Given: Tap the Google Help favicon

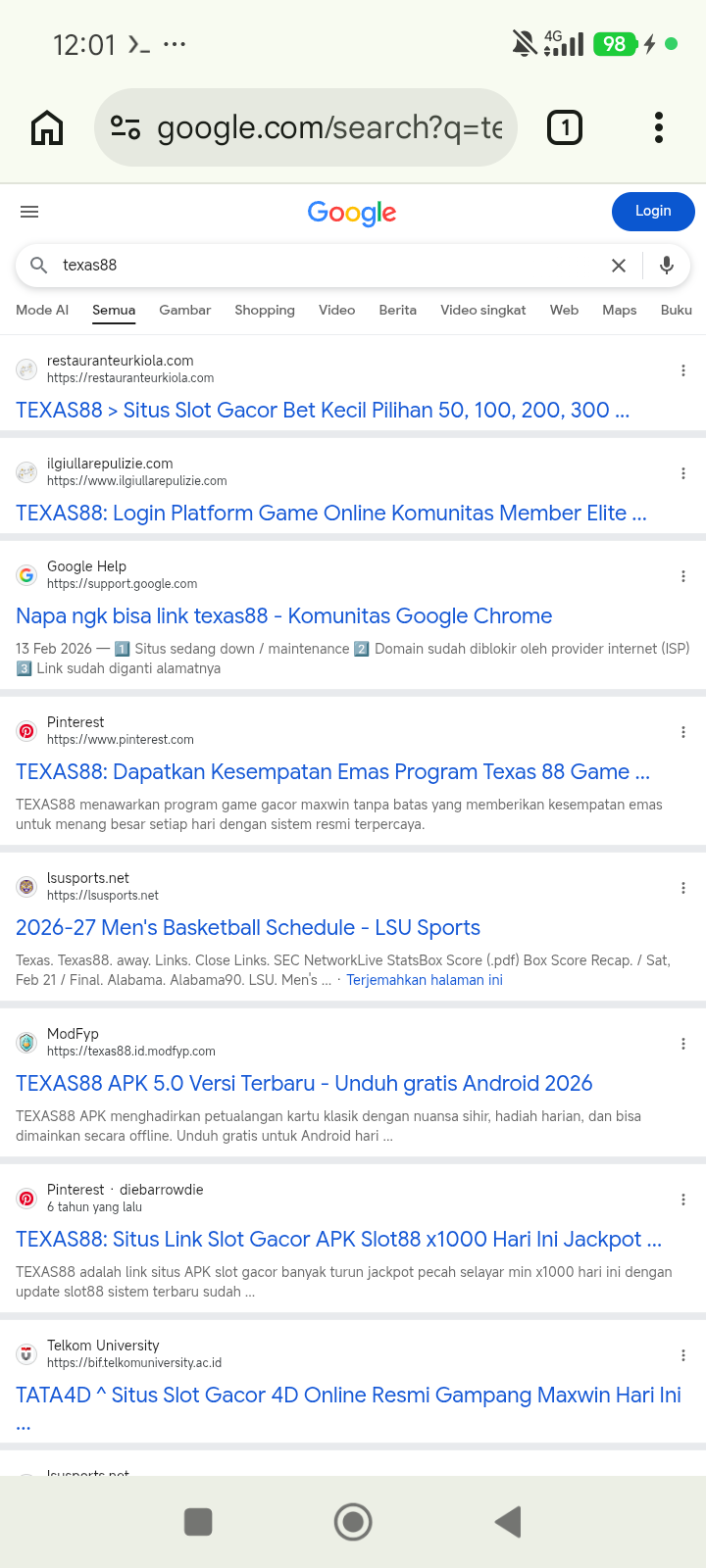Looking at the screenshot, I should (26, 575).
